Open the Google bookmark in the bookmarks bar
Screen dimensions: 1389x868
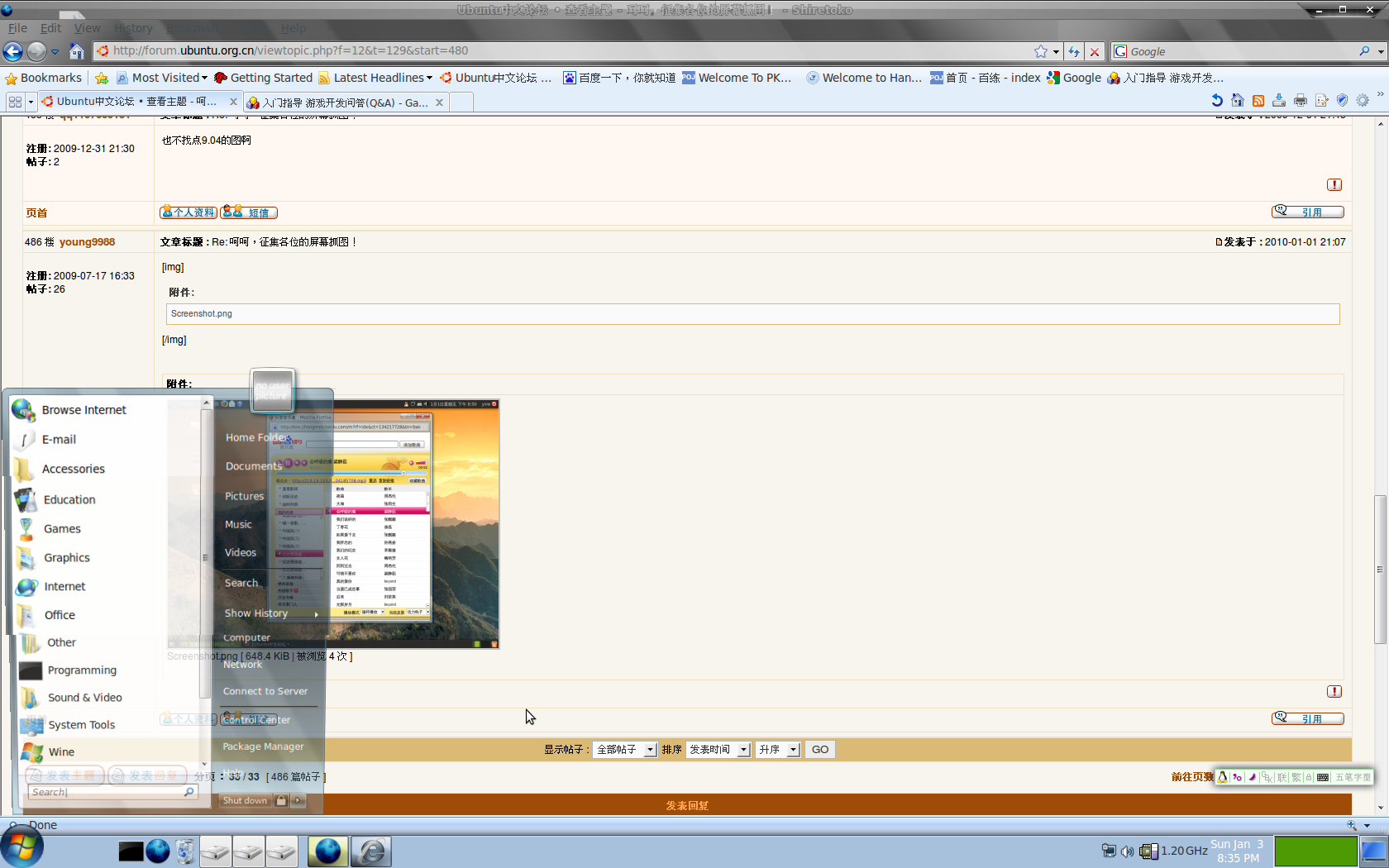pyautogui.click(x=1074, y=78)
